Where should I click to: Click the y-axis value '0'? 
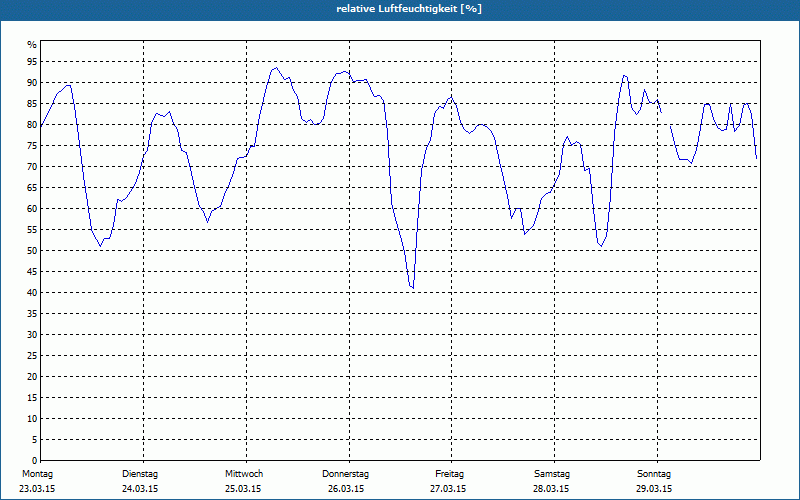pyautogui.click(x=35, y=461)
